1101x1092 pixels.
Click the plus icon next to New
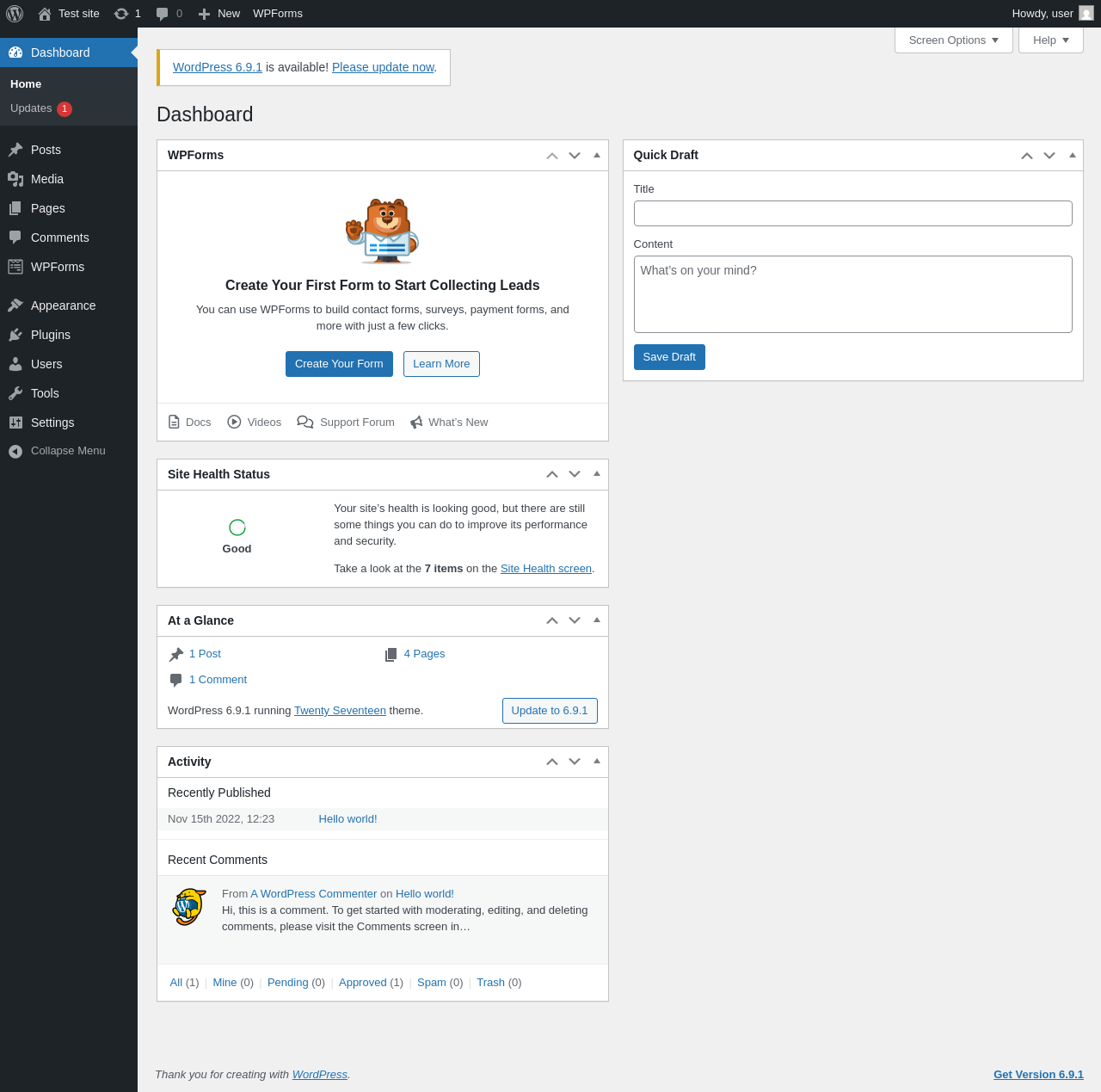(204, 14)
